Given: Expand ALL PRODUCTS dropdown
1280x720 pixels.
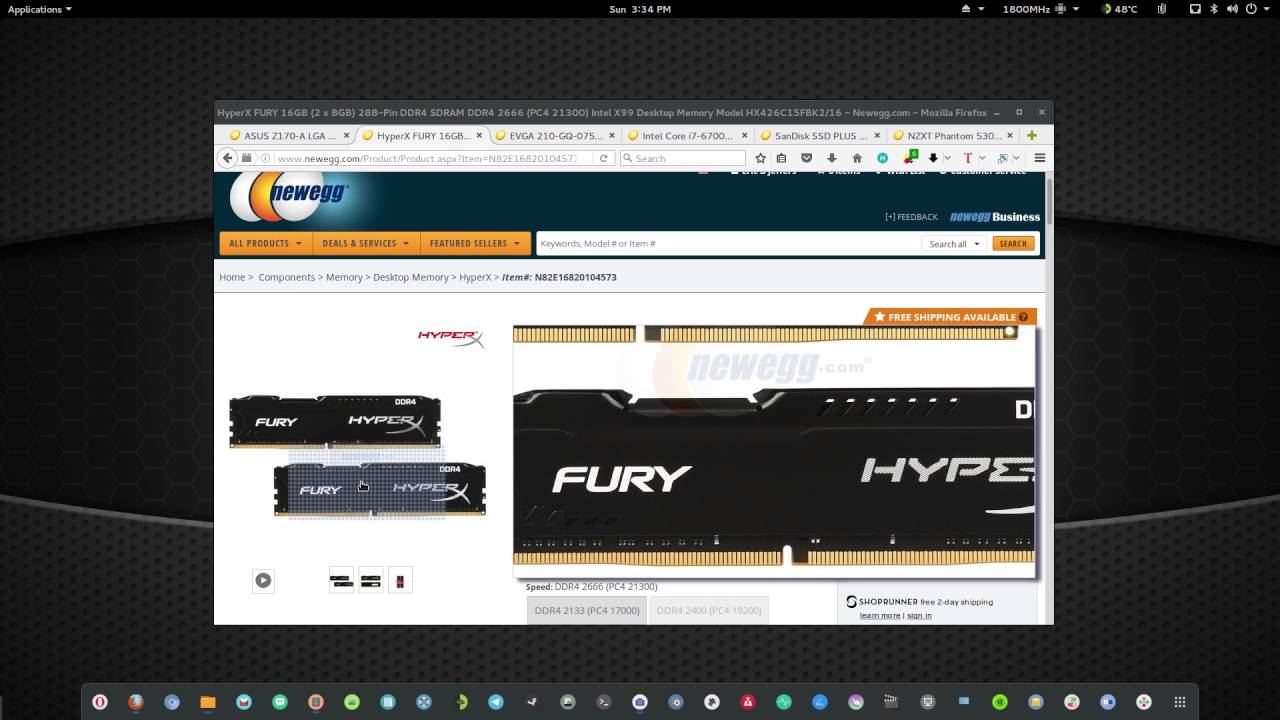Looking at the screenshot, I should click(265, 243).
